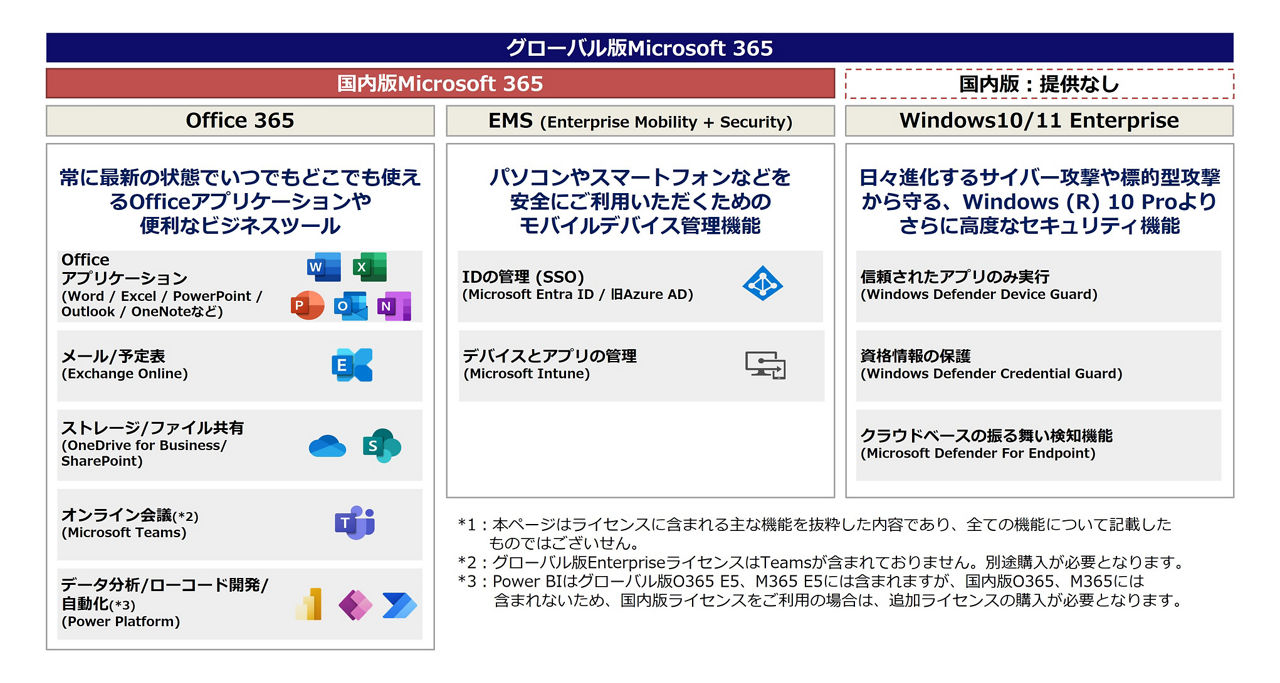Select the EMS (Enterprise Mobility + Security) heading
The height and width of the screenshot is (683, 1280).
click(x=640, y=121)
